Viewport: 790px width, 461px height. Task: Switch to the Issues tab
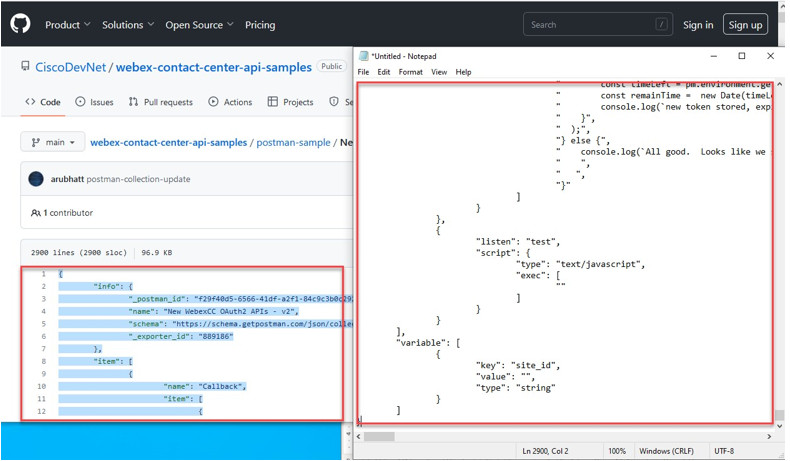(x=94, y=102)
